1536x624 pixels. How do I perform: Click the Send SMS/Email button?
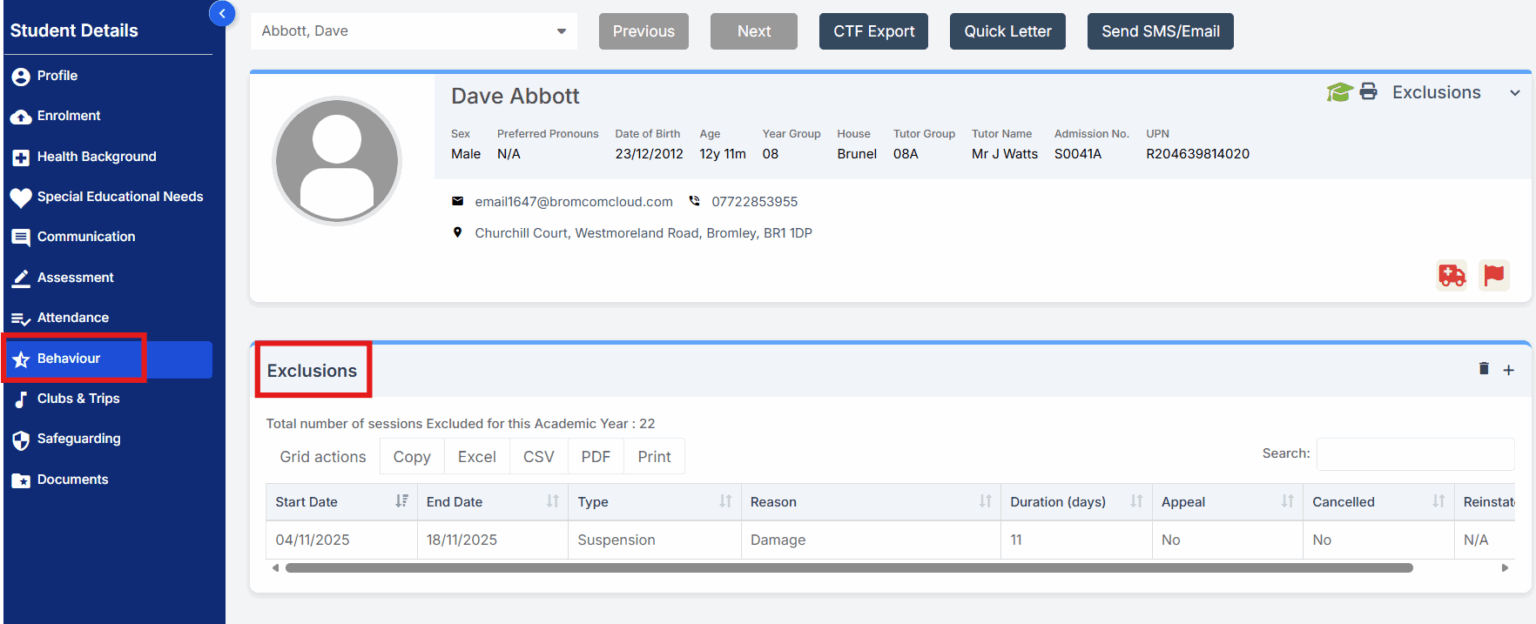pos(1160,31)
